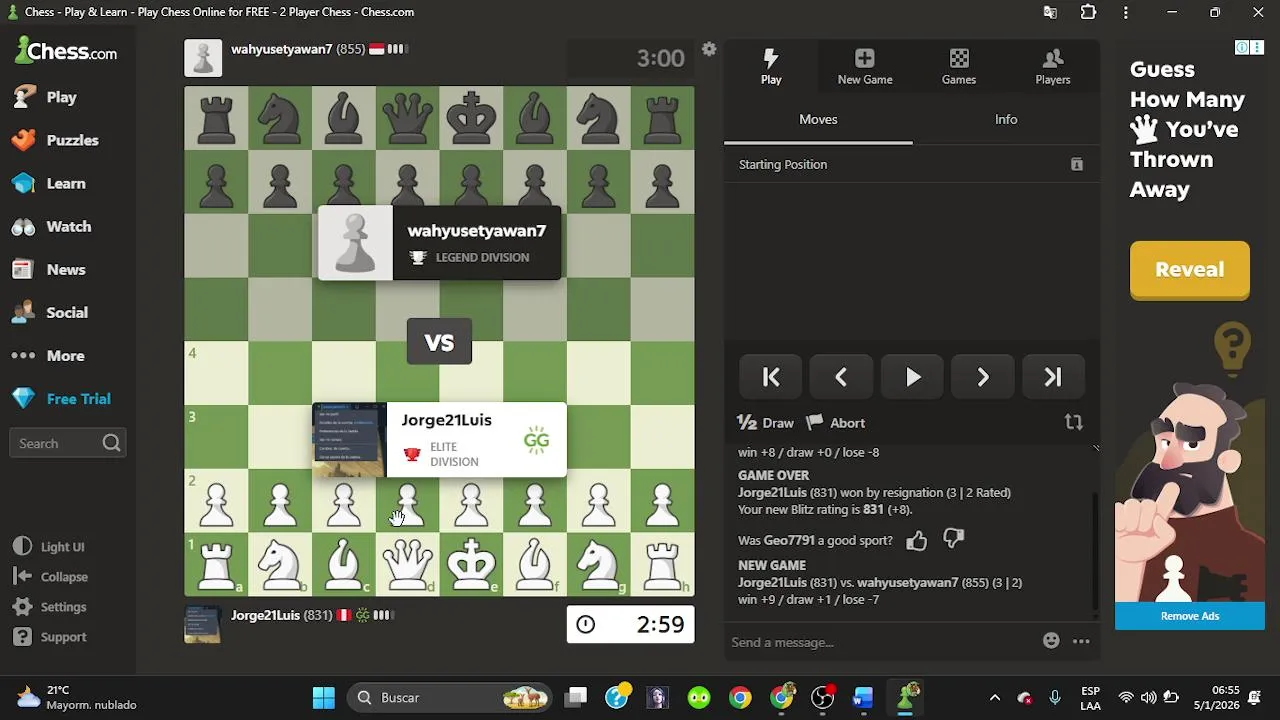This screenshot has width=1280, height=720.
Task: Open the chess app taskbar icon
Action: [906, 697]
